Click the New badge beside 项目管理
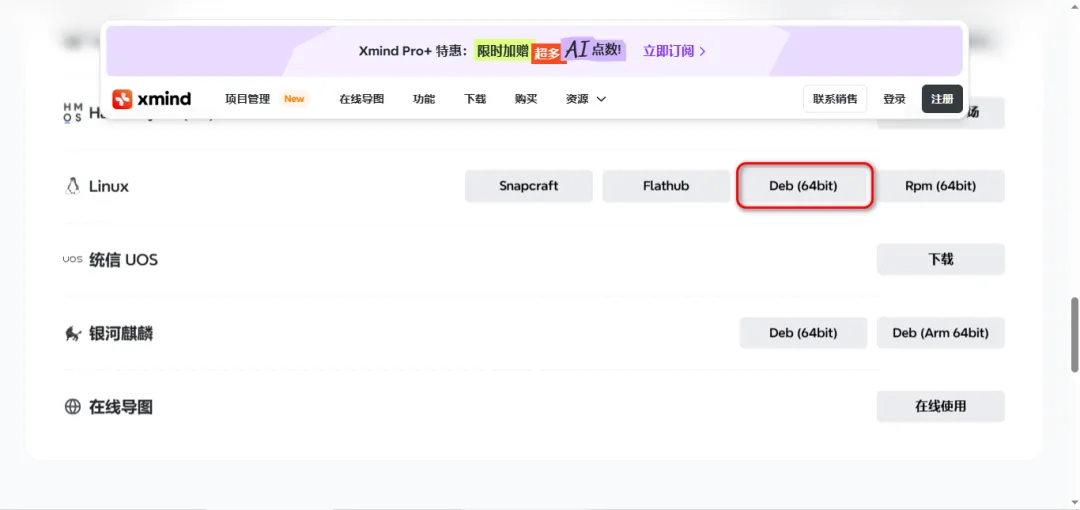 click(294, 99)
